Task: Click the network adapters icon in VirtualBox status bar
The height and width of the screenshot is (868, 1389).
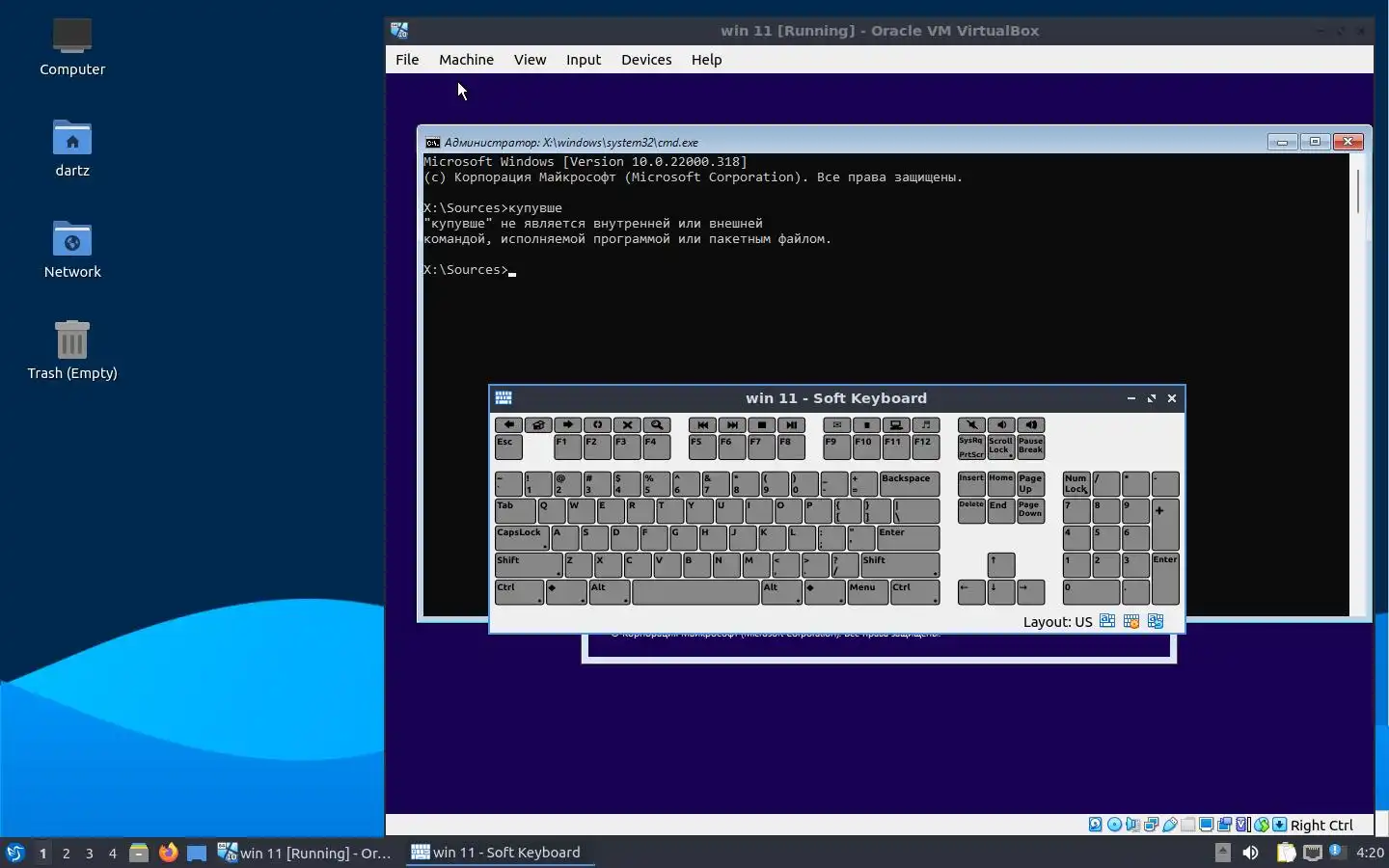Action: [1151, 825]
